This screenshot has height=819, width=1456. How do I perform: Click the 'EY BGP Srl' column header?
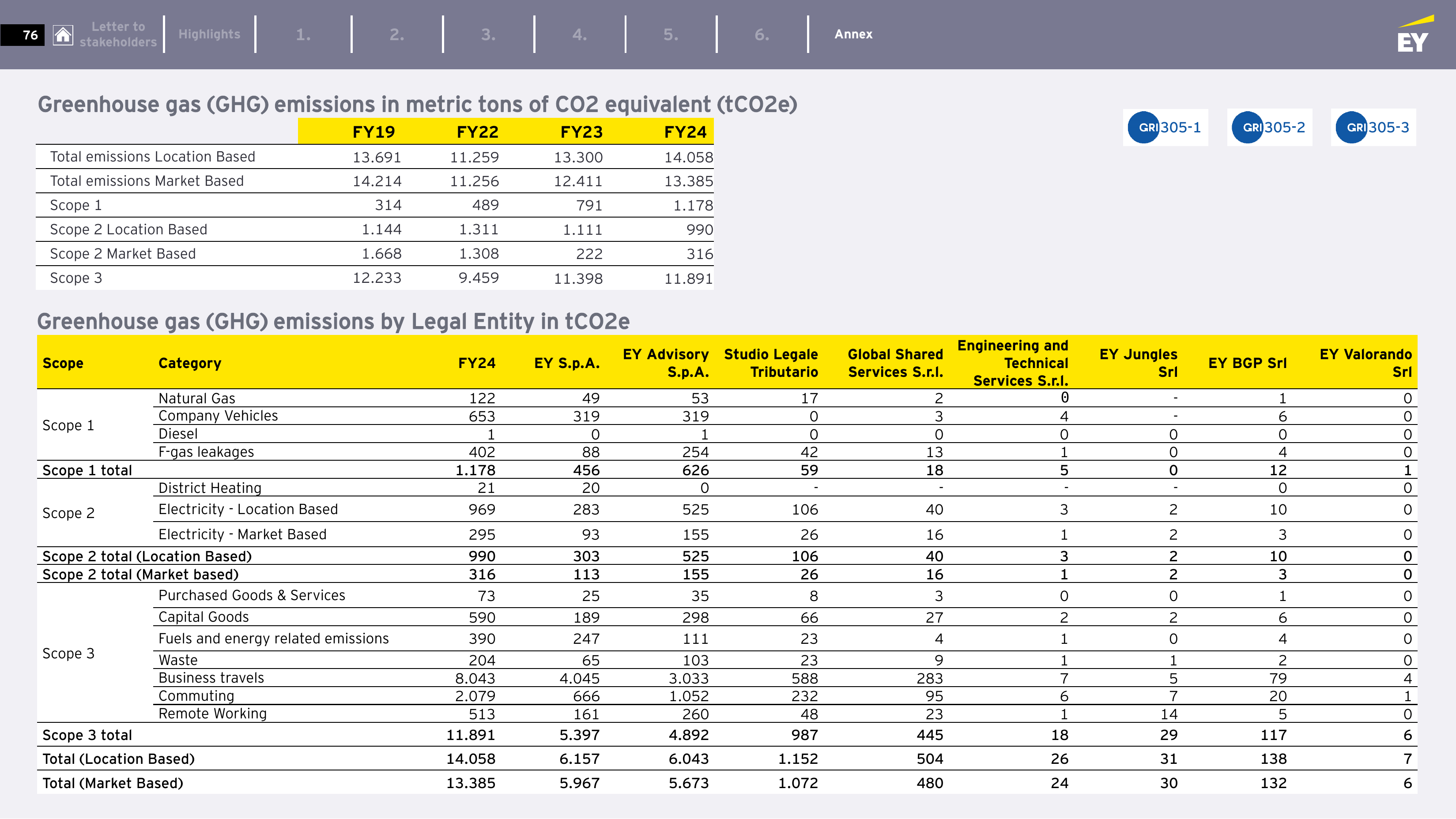(x=1248, y=363)
